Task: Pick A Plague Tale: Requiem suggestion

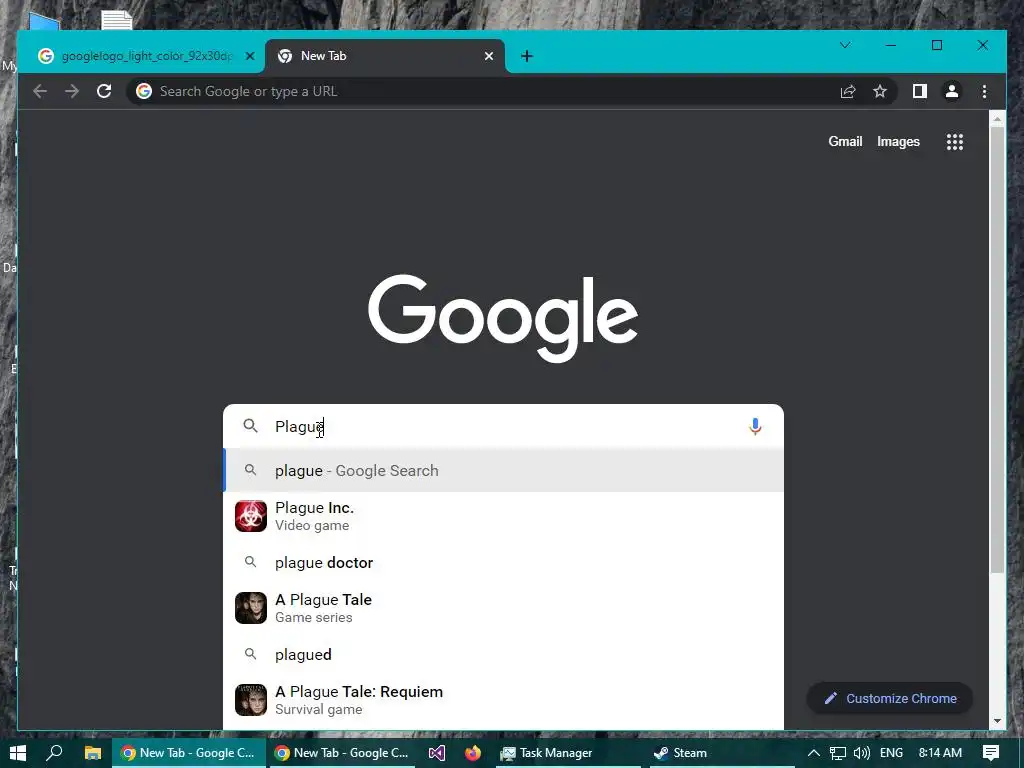Action: pyautogui.click(x=504, y=700)
